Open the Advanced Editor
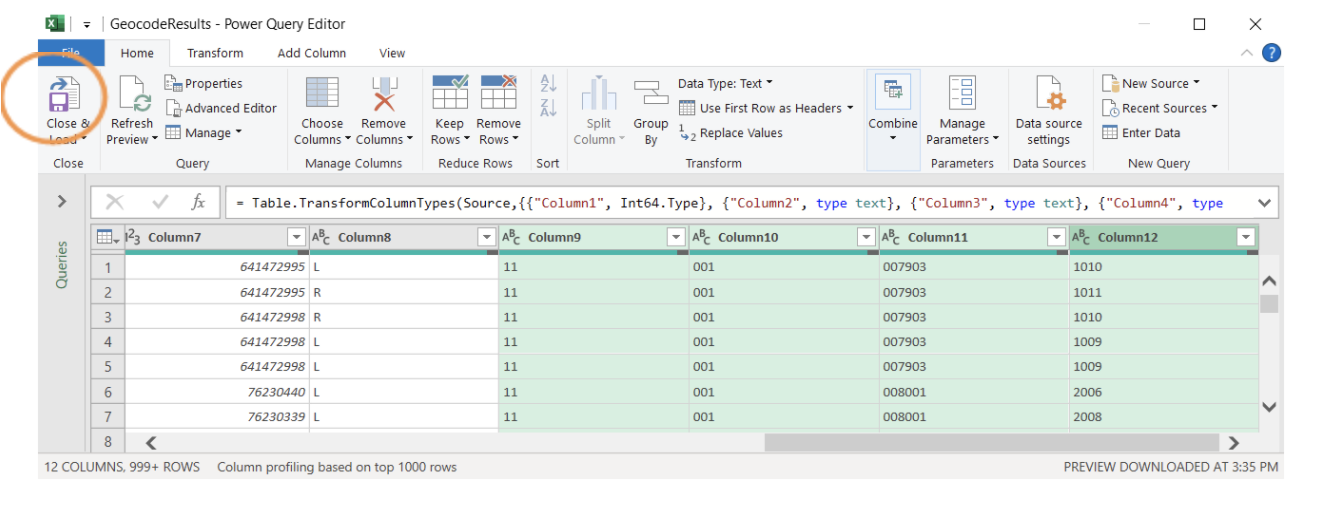This screenshot has height=506, width=1340. tap(221, 108)
